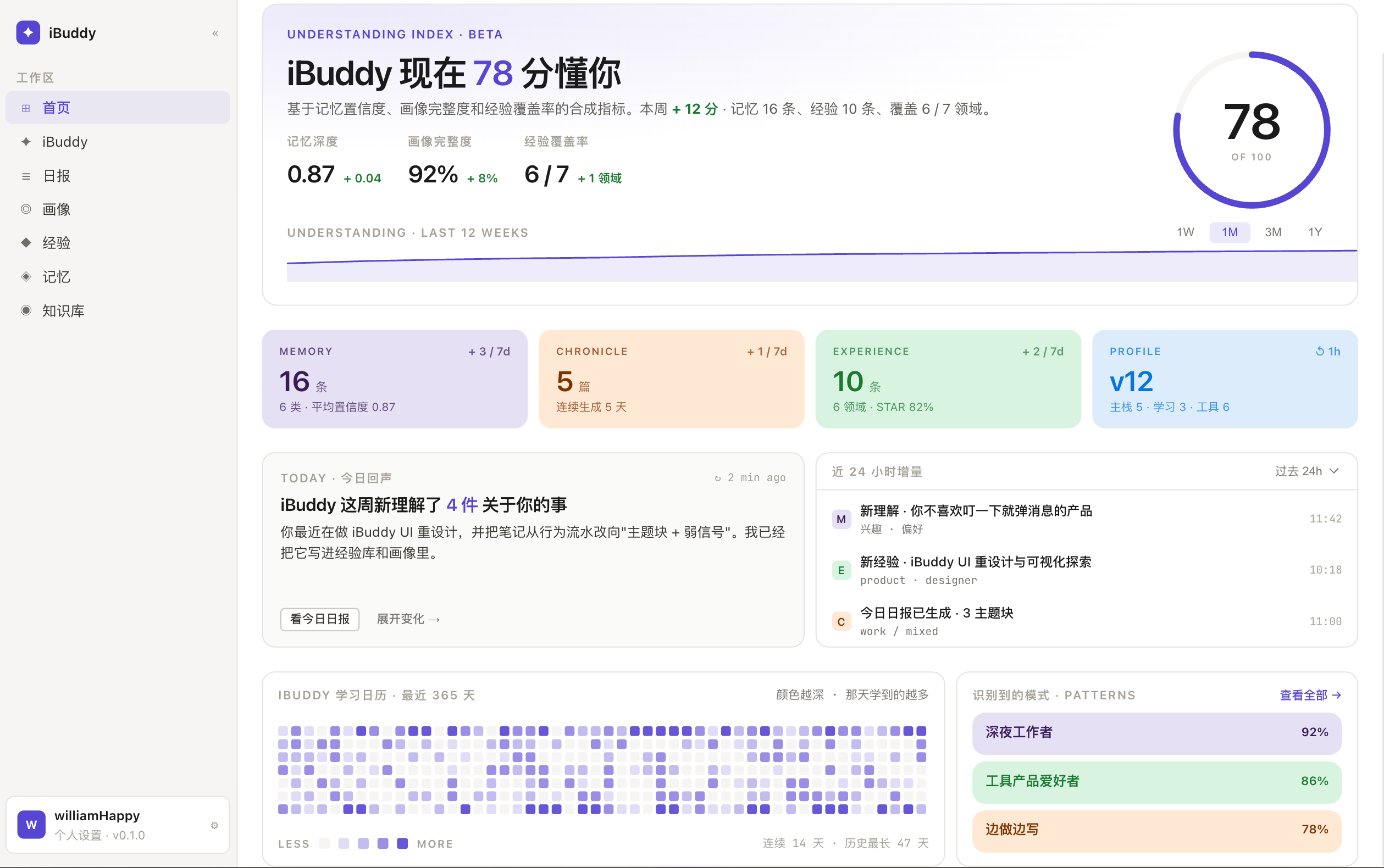Viewport: 1384px width, 868px height.
Task: Open settings via the gear icon by williamHappy
Action: pyautogui.click(x=214, y=826)
